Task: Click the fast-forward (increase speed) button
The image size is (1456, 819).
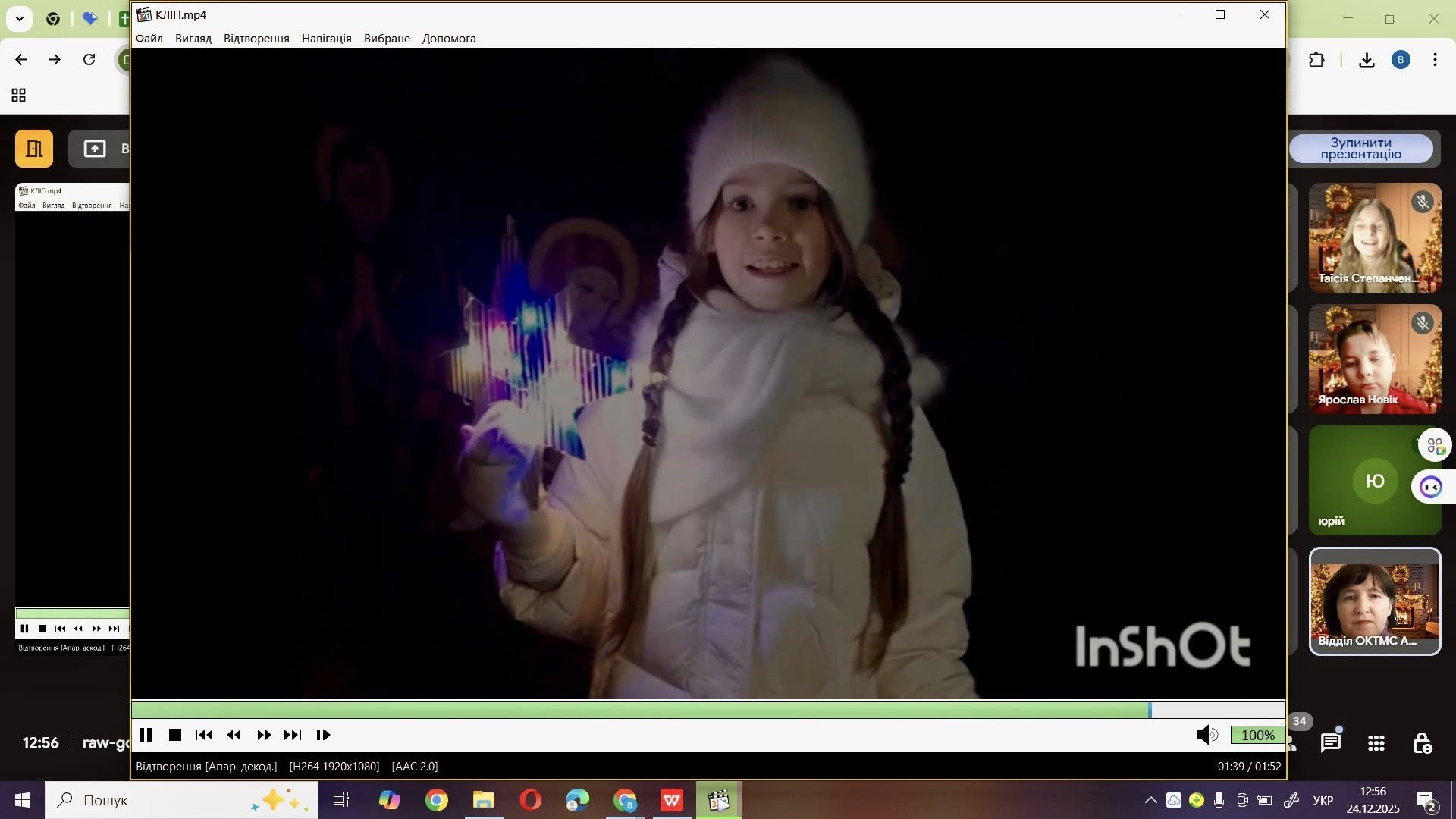Action: pyautogui.click(x=263, y=735)
